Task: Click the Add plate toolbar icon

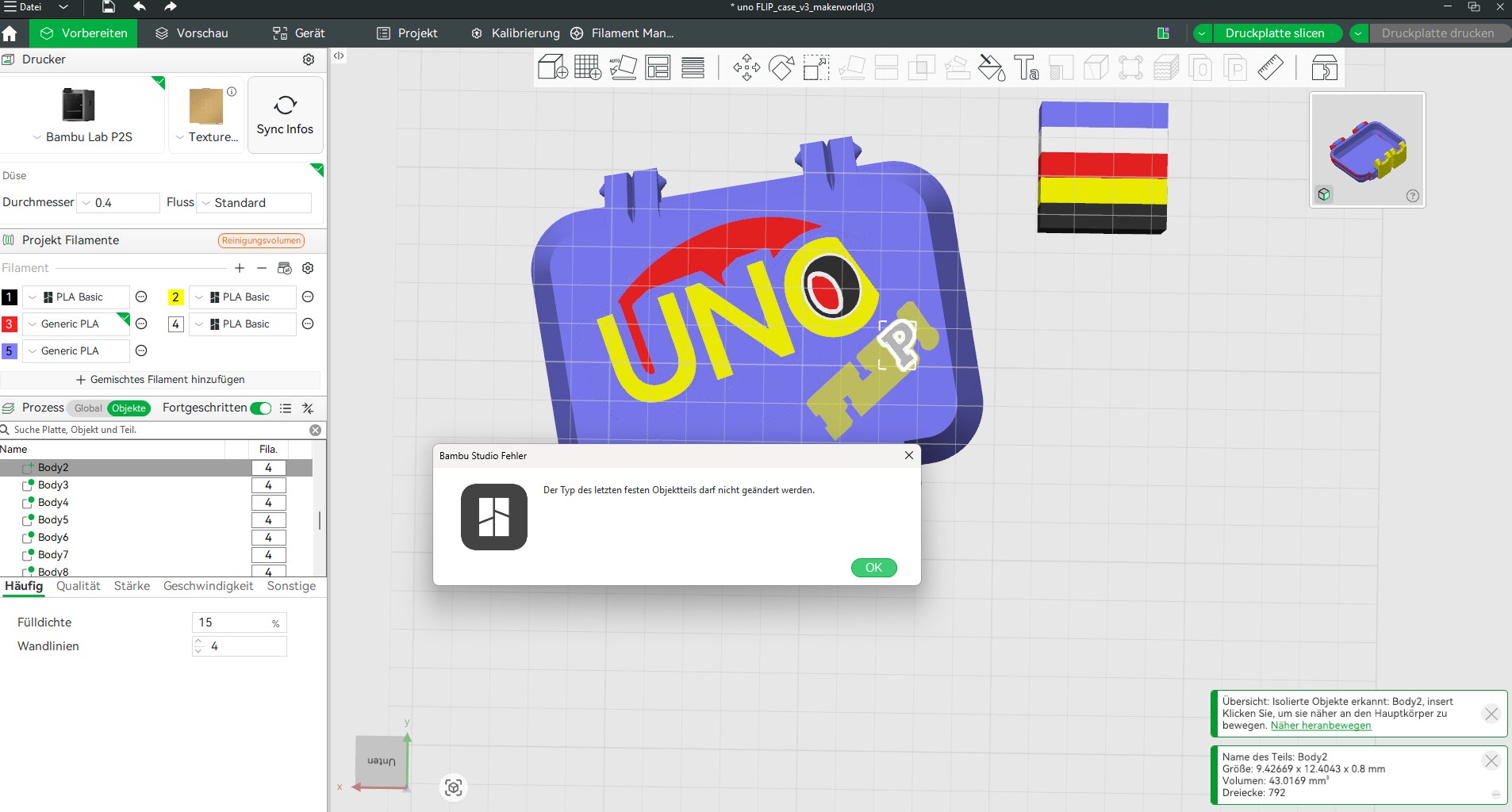Action: tap(588, 67)
